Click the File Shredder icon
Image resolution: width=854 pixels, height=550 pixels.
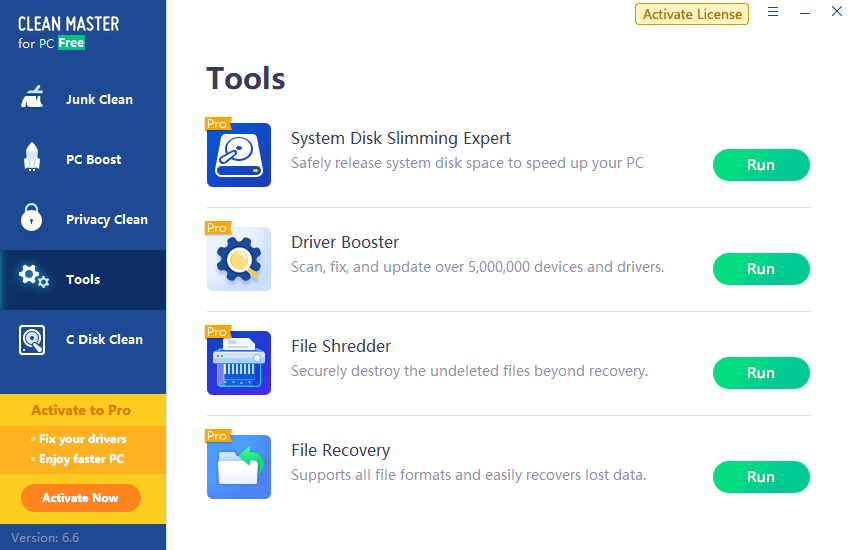pos(239,363)
